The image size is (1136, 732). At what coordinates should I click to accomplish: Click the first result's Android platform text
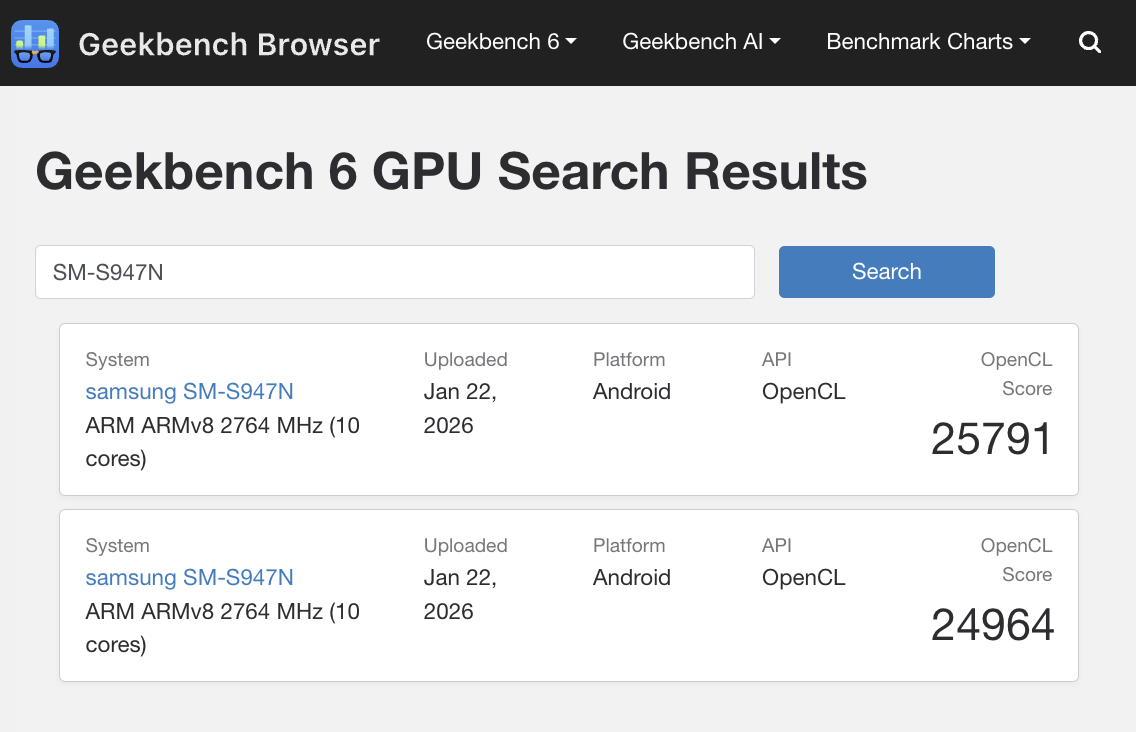pyautogui.click(x=631, y=392)
